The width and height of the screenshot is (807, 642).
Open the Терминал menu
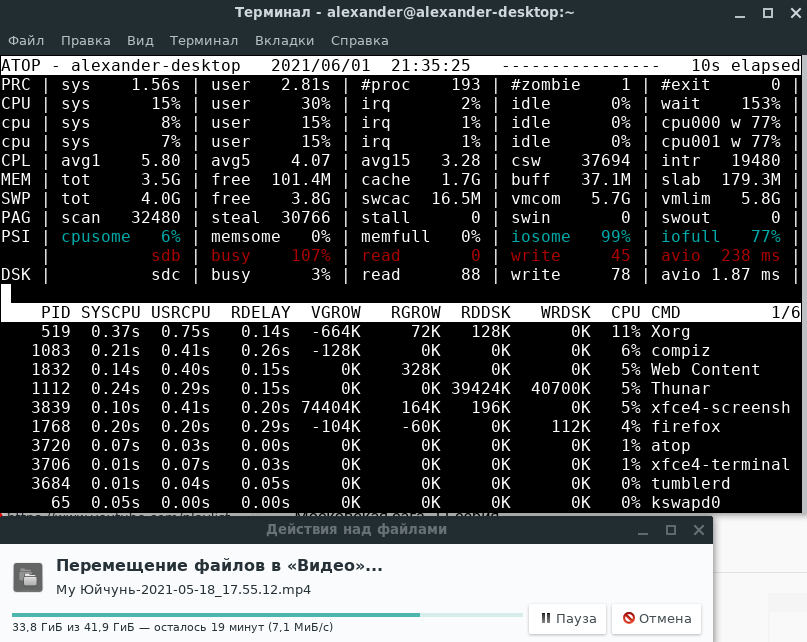click(x=204, y=41)
